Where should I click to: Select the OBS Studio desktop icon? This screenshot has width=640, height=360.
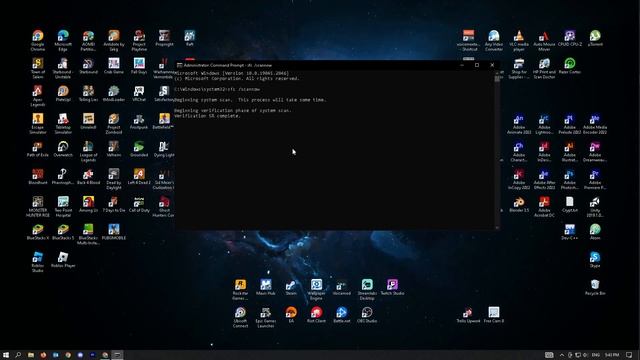(367, 315)
